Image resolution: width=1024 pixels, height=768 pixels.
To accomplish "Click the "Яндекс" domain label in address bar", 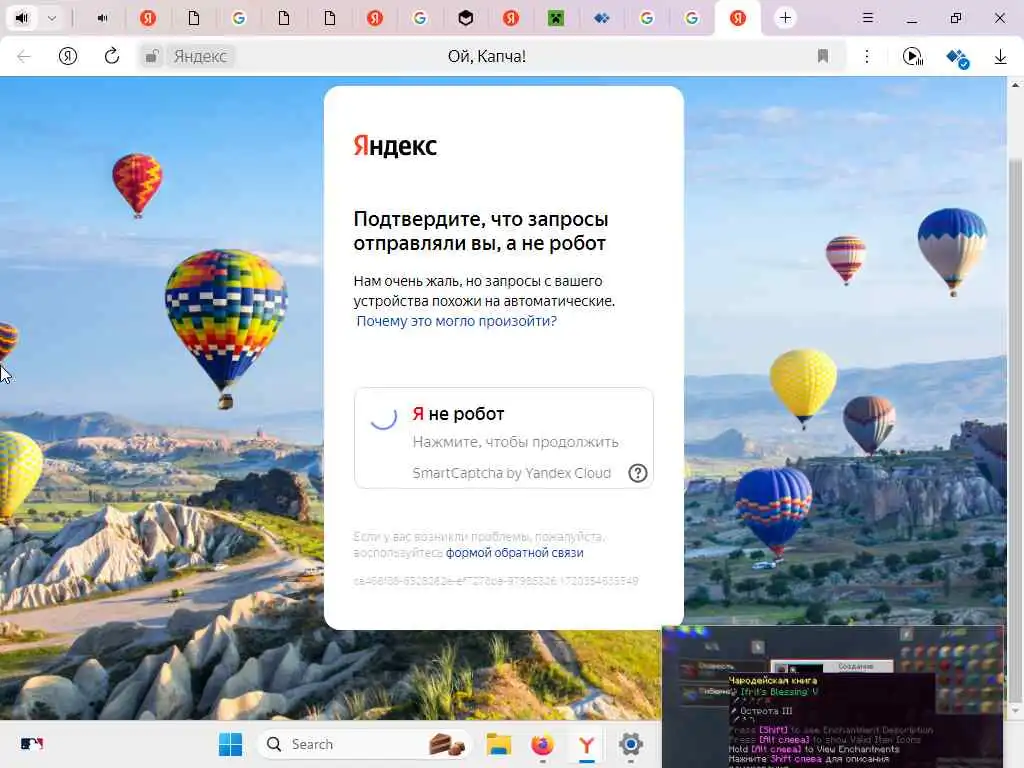I will pos(200,57).
